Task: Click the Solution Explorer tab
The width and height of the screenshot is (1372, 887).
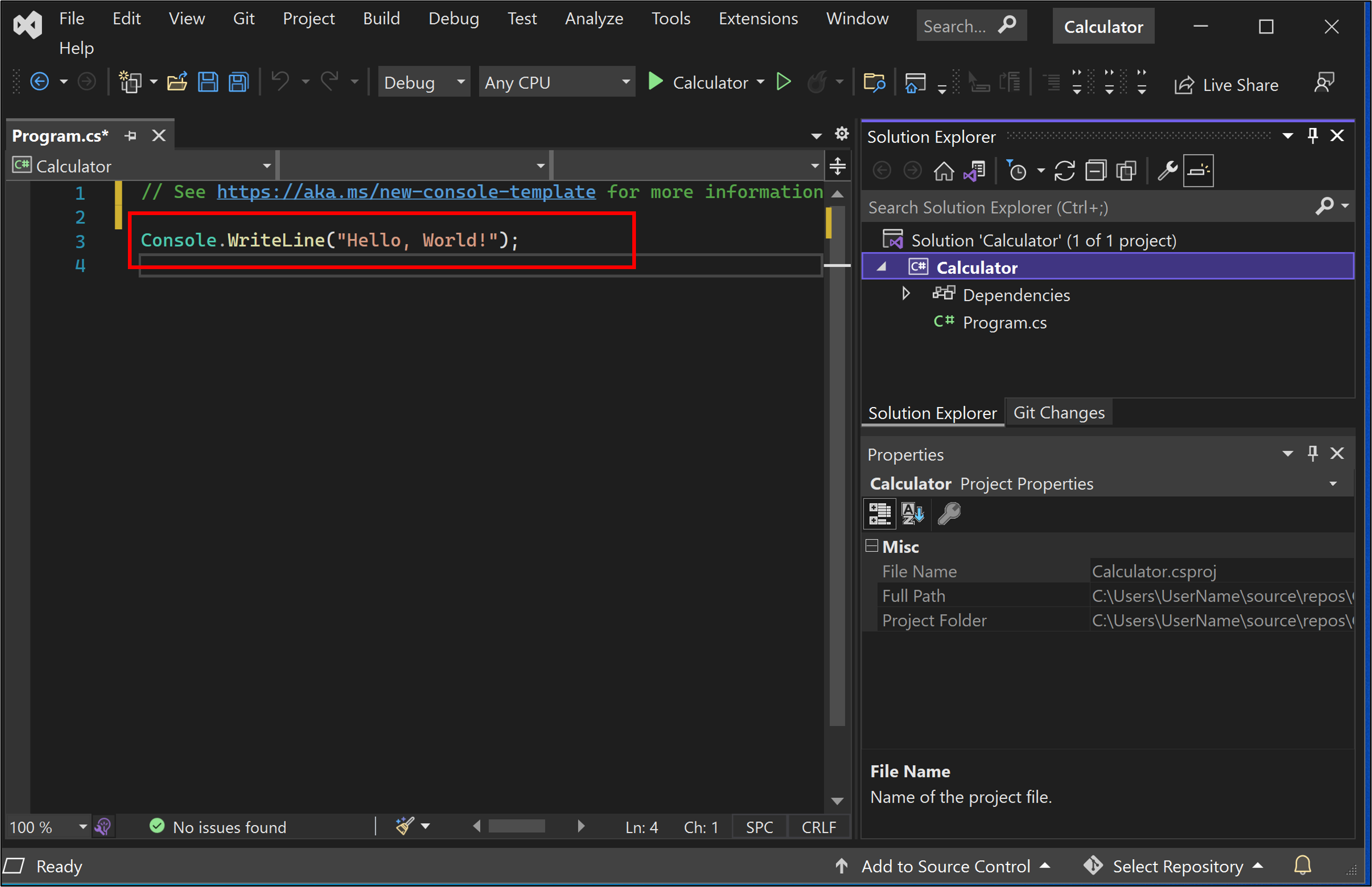Action: (x=930, y=412)
